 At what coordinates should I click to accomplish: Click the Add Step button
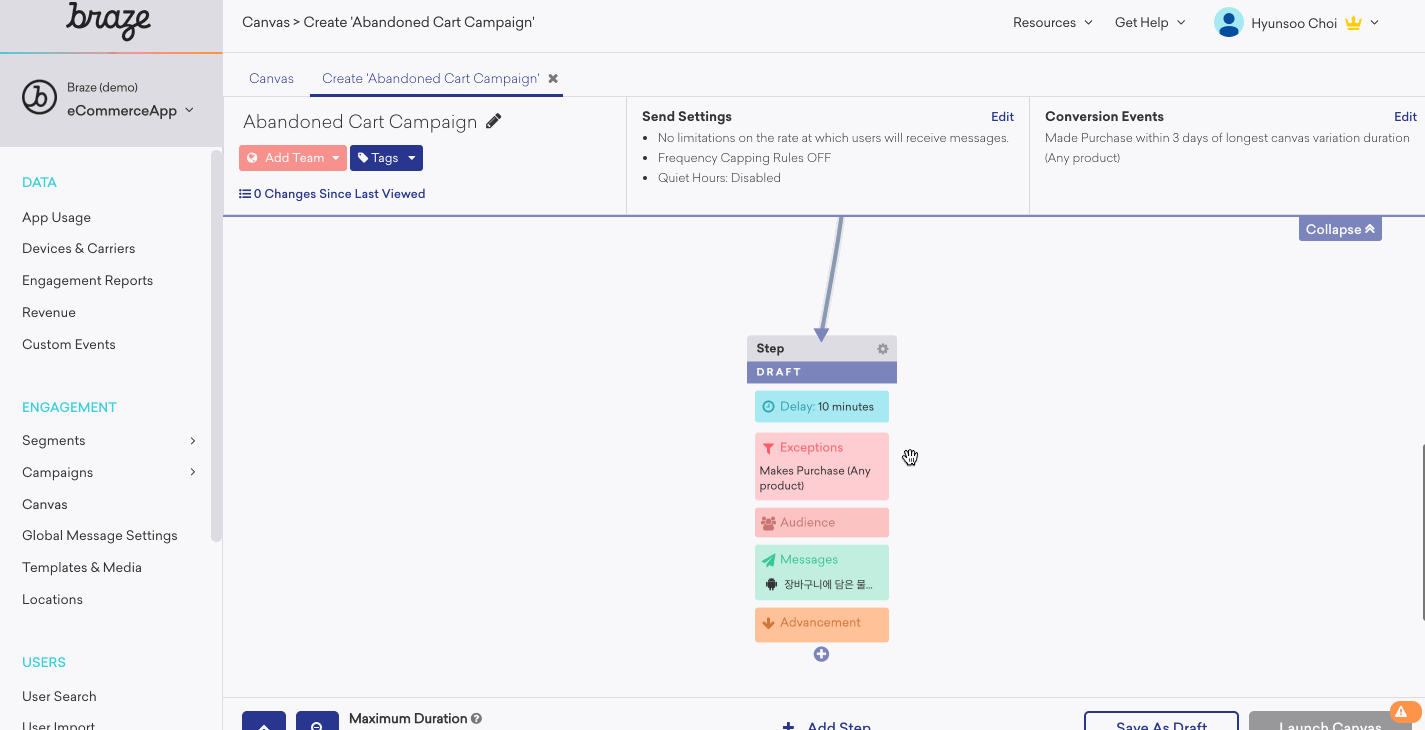coord(827,726)
